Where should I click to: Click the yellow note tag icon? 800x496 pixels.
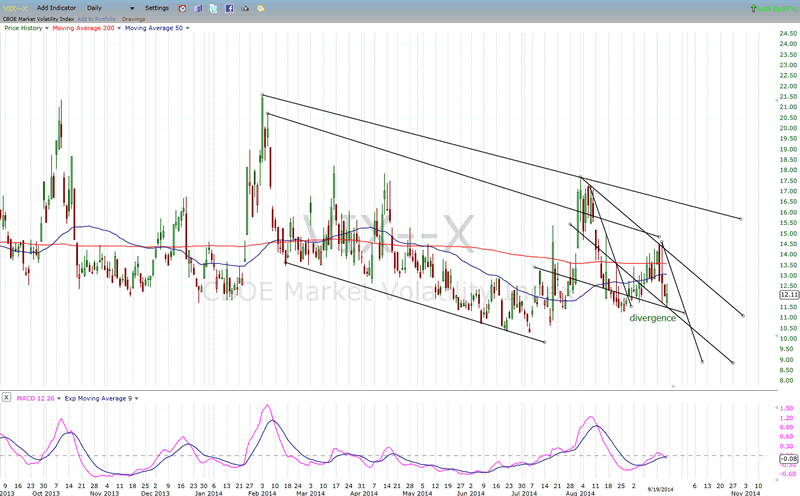tap(262, 8)
